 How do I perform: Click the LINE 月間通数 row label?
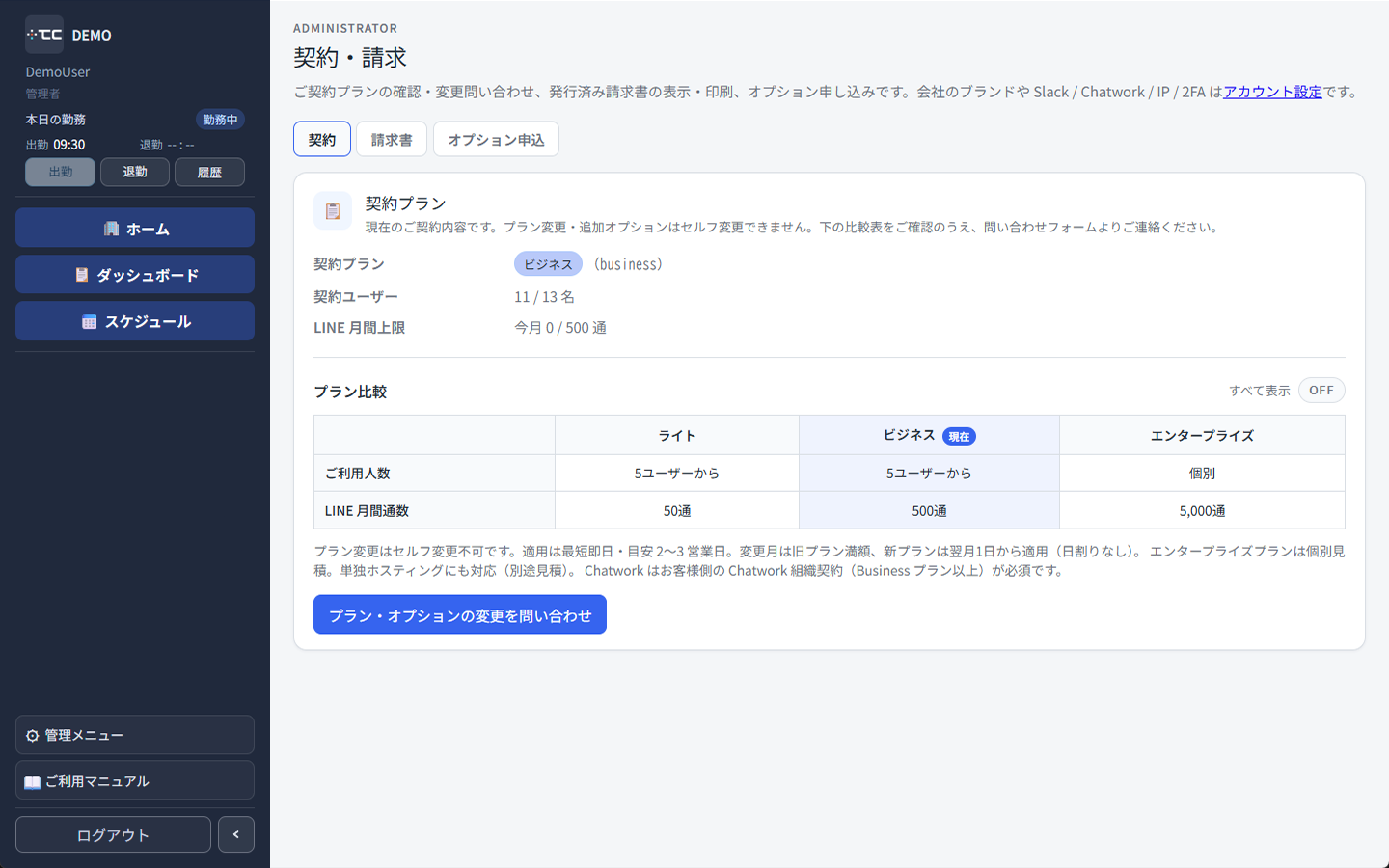coord(434,510)
